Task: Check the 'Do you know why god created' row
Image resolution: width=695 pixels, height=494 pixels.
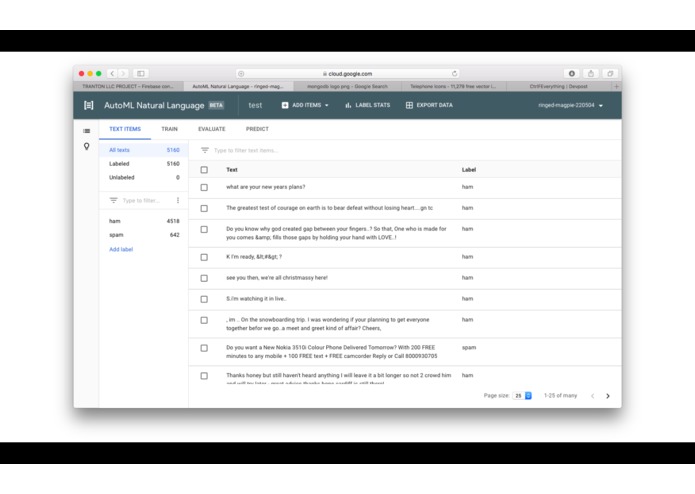Action: (x=204, y=229)
